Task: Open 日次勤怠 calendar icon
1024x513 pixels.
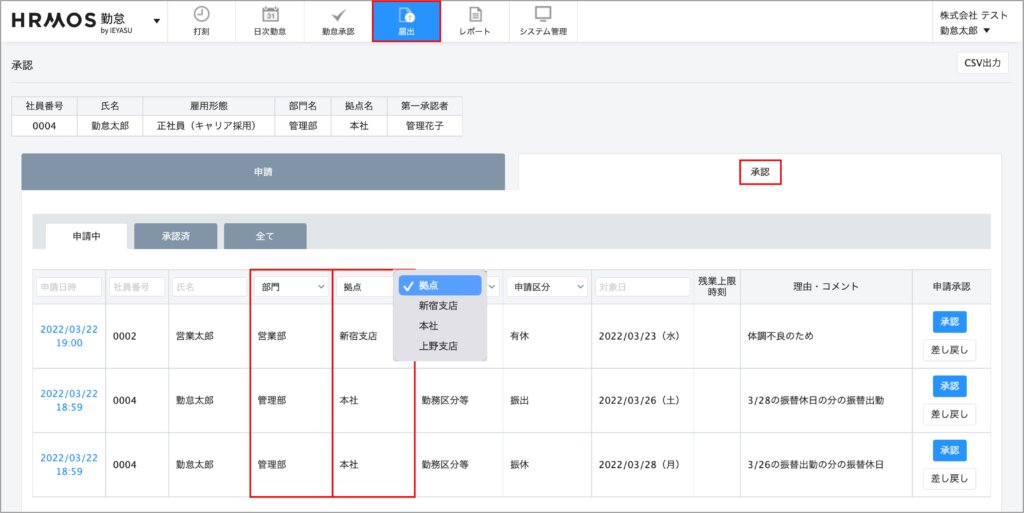Action: 269,15
